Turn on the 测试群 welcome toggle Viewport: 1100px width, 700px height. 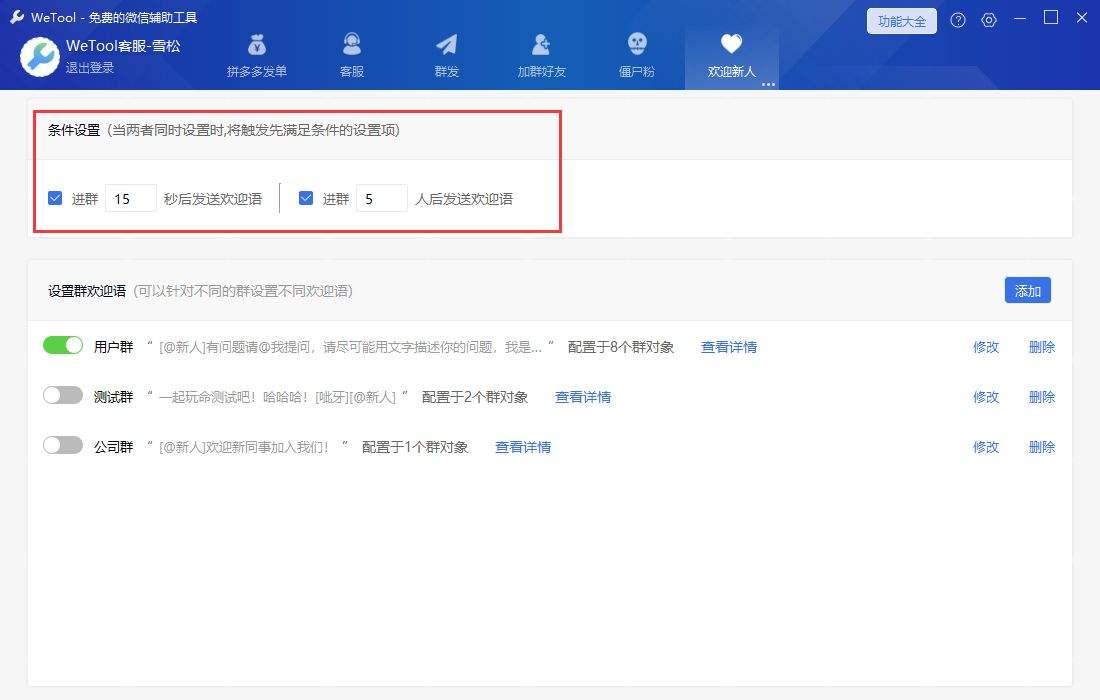pyautogui.click(x=62, y=396)
